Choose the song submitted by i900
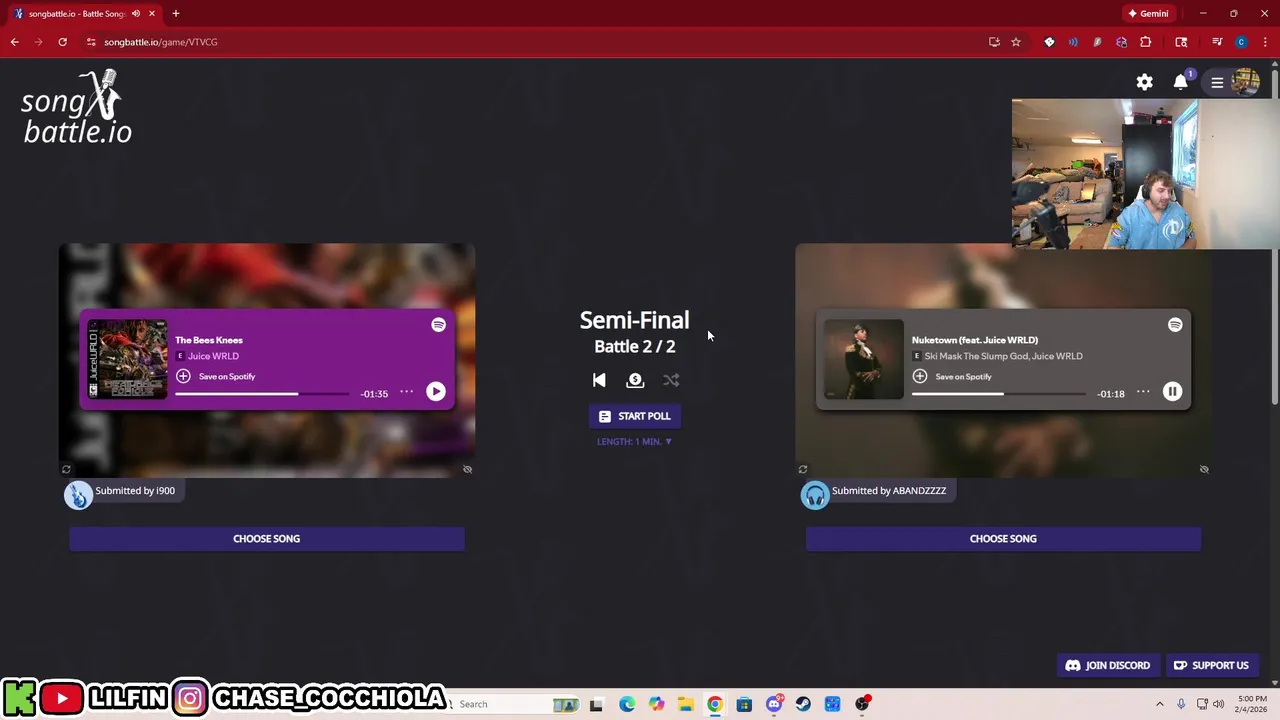 click(266, 538)
